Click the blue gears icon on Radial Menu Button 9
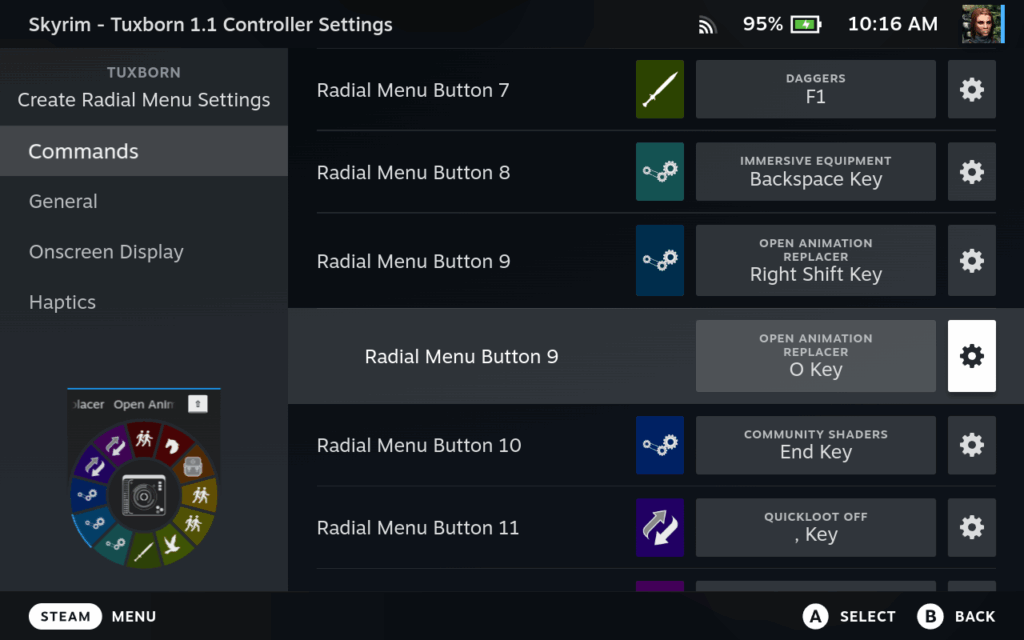Image resolution: width=1024 pixels, height=640 pixels. click(x=659, y=260)
